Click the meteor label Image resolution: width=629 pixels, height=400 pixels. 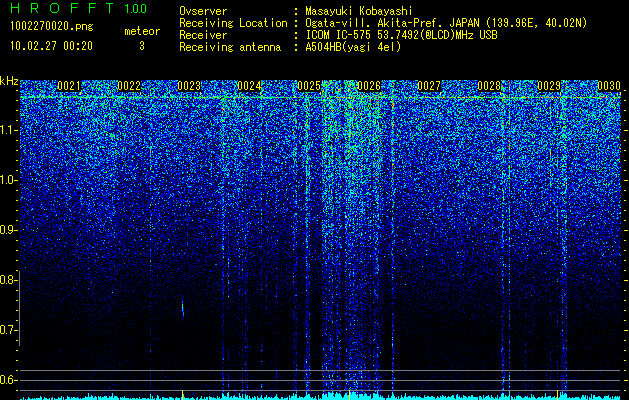click(142, 31)
